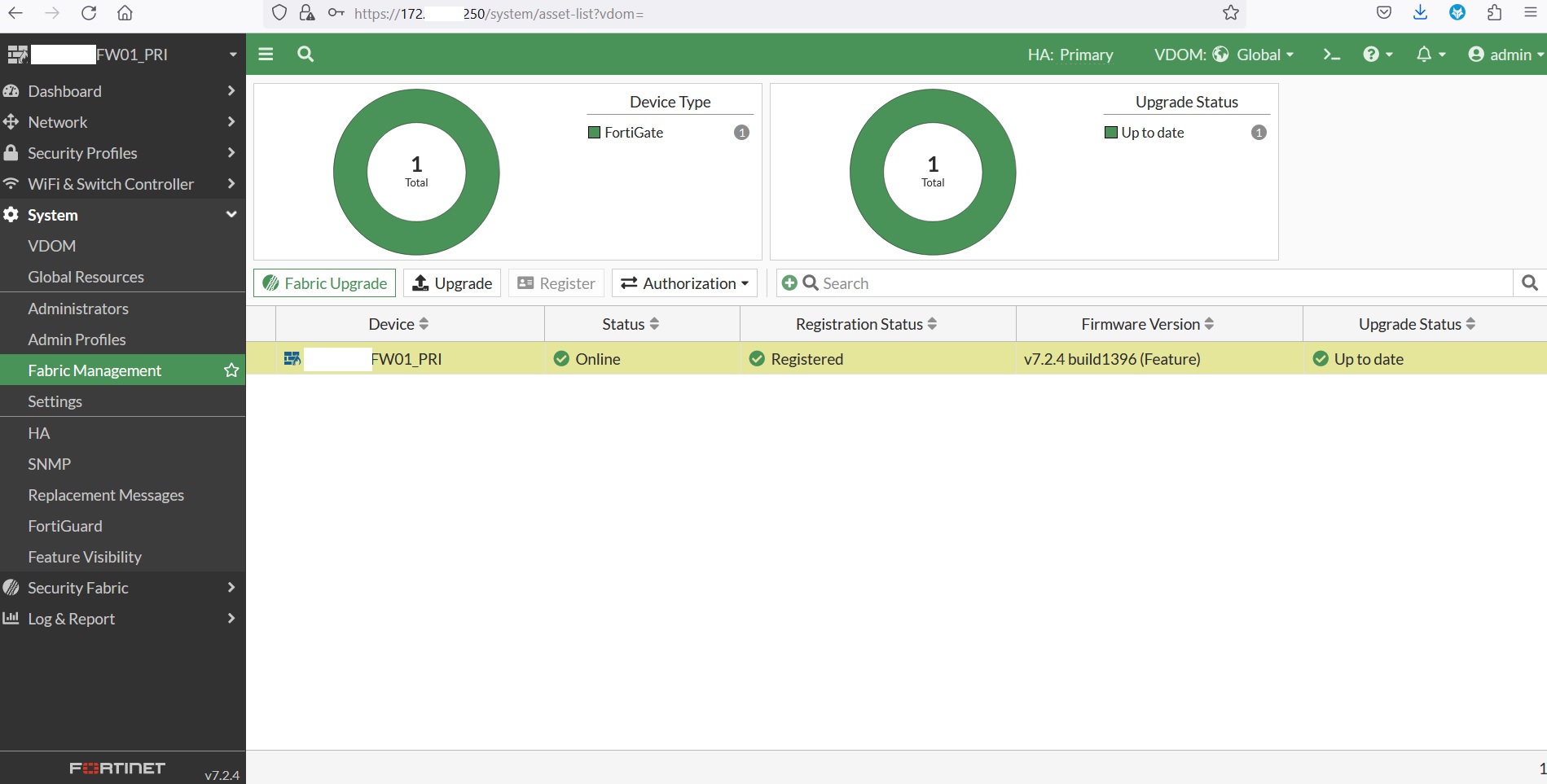Click the Up to date legend swatch
1547x784 pixels.
pos(1110,133)
